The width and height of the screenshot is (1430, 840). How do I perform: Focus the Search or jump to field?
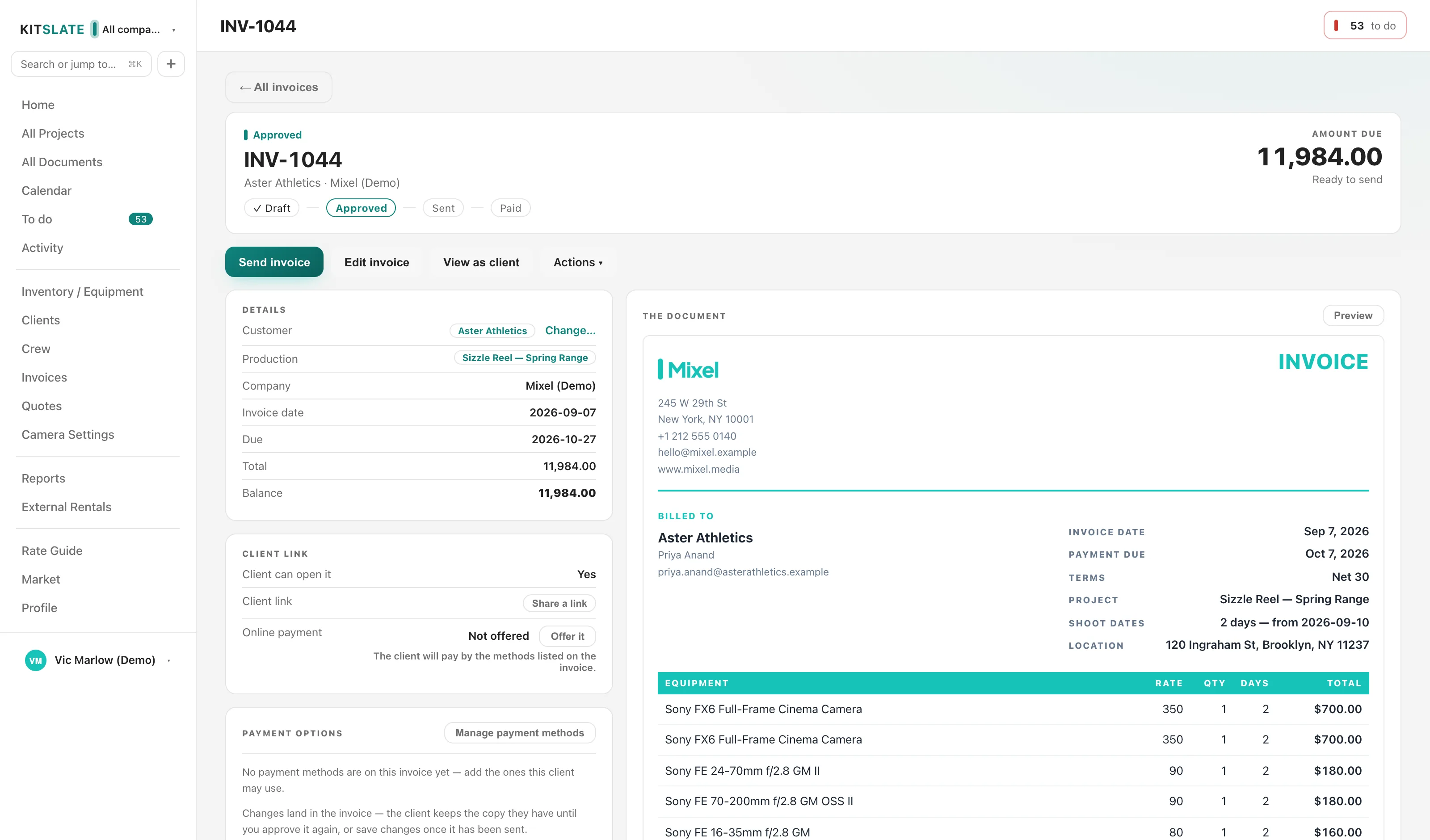point(81,63)
